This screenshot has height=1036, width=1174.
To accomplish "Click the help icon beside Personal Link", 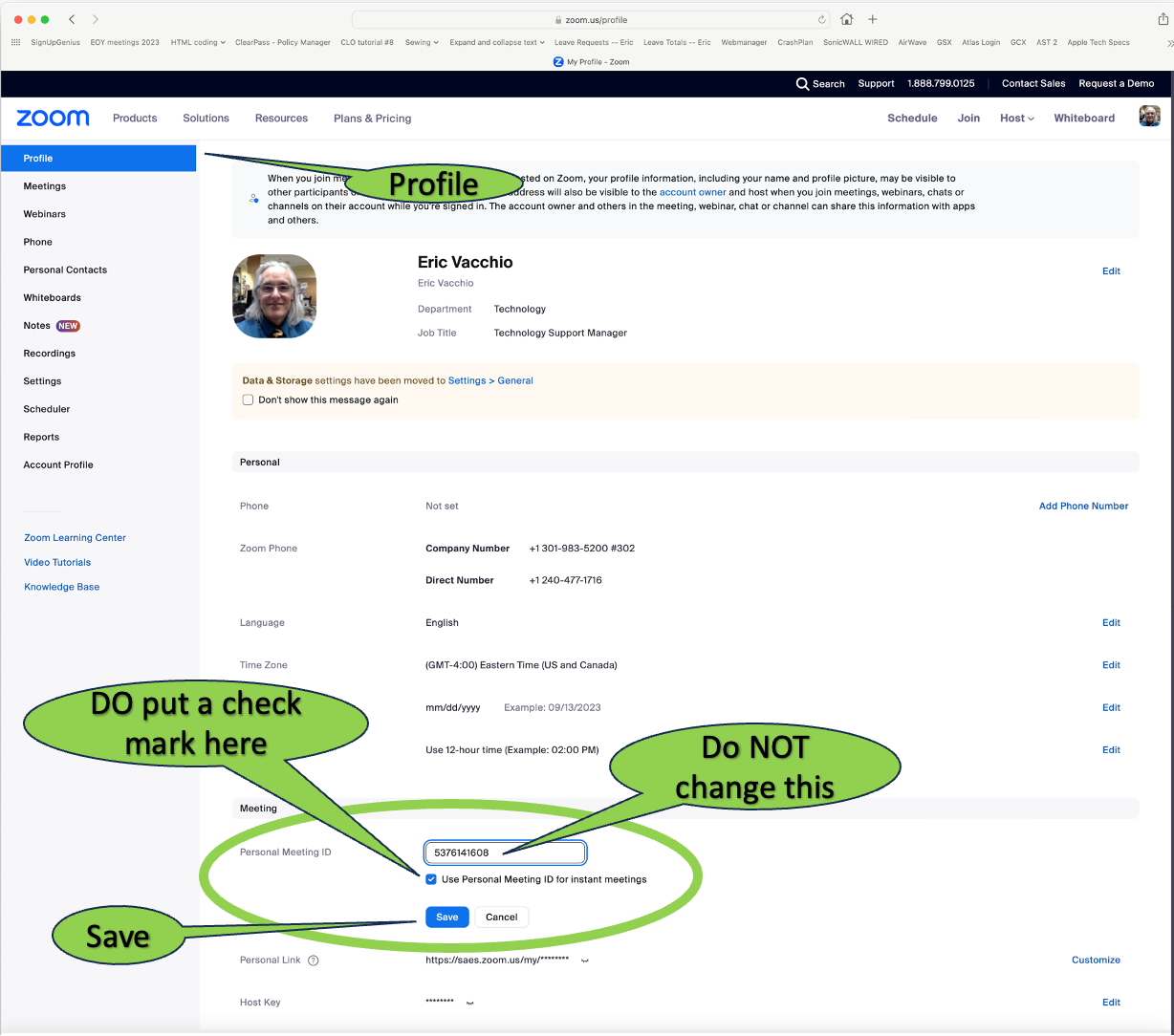I will click(x=313, y=960).
